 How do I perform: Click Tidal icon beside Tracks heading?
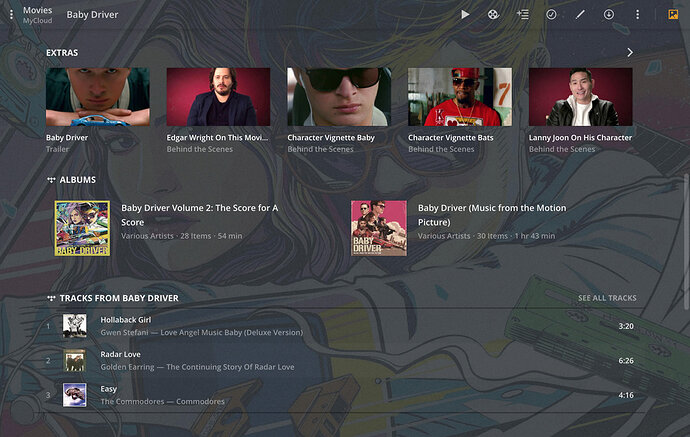click(51, 298)
